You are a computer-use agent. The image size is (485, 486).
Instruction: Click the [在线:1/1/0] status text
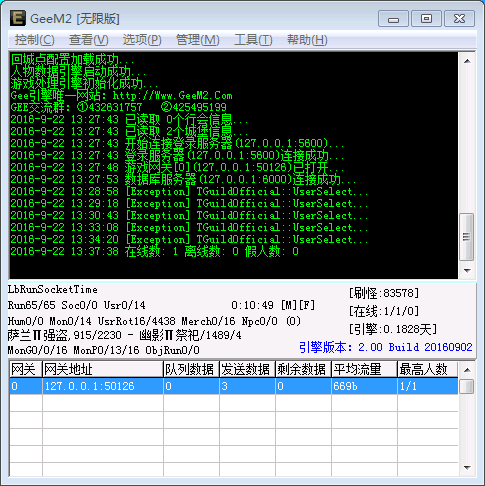click(384, 311)
